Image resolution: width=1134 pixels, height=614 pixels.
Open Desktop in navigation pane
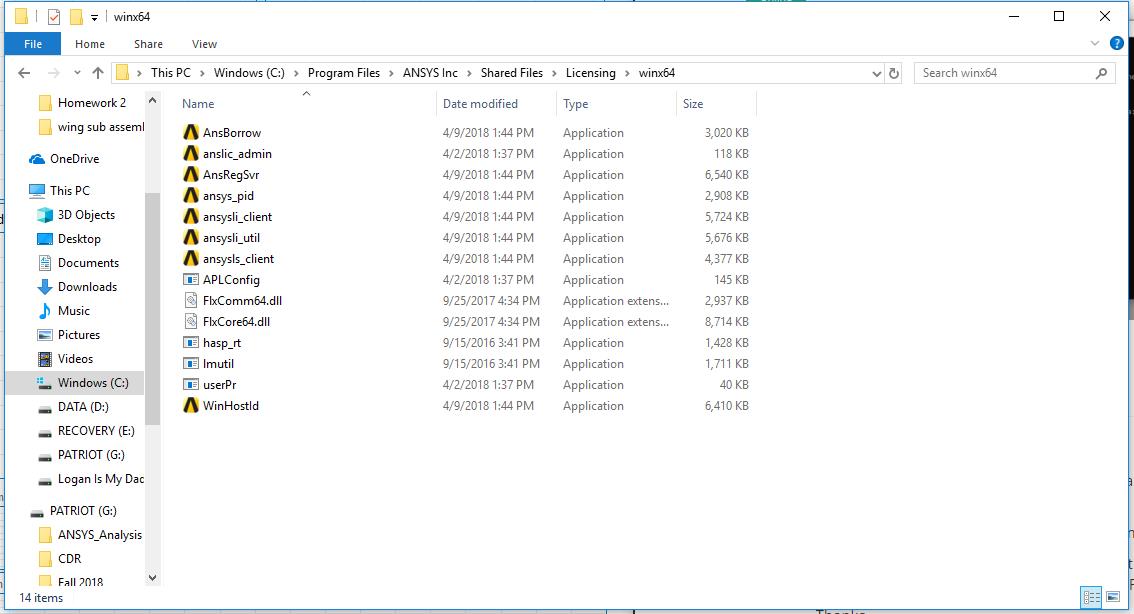tap(79, 239)
